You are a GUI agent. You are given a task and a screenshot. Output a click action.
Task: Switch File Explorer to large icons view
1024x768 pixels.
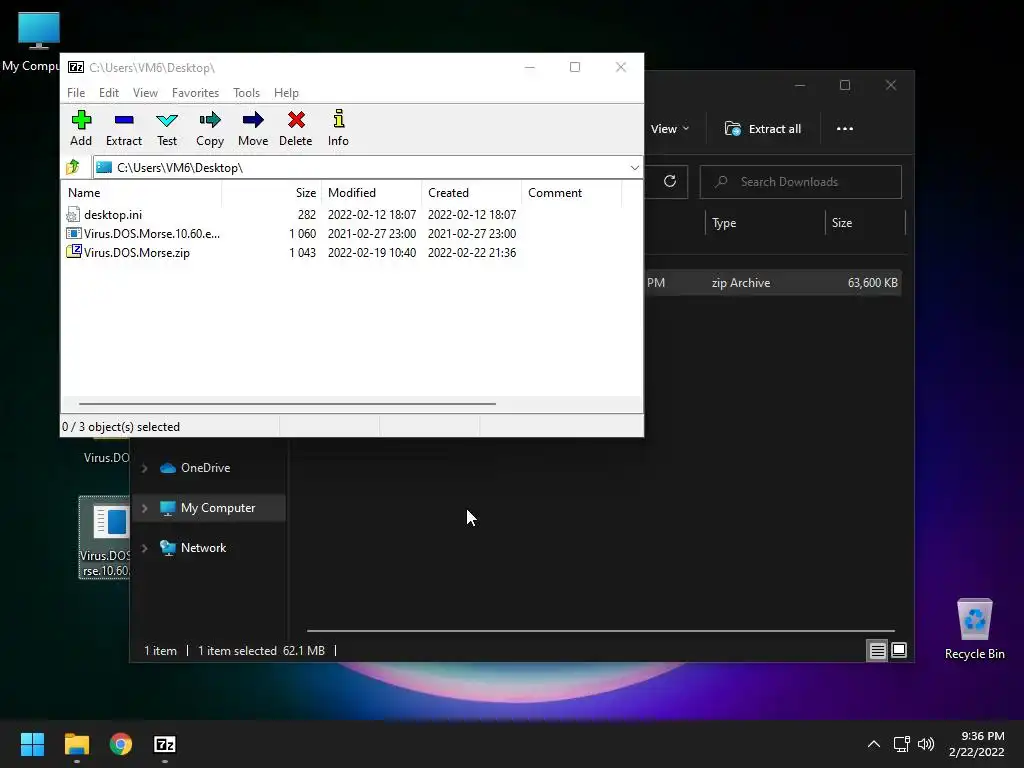[899, 650]
